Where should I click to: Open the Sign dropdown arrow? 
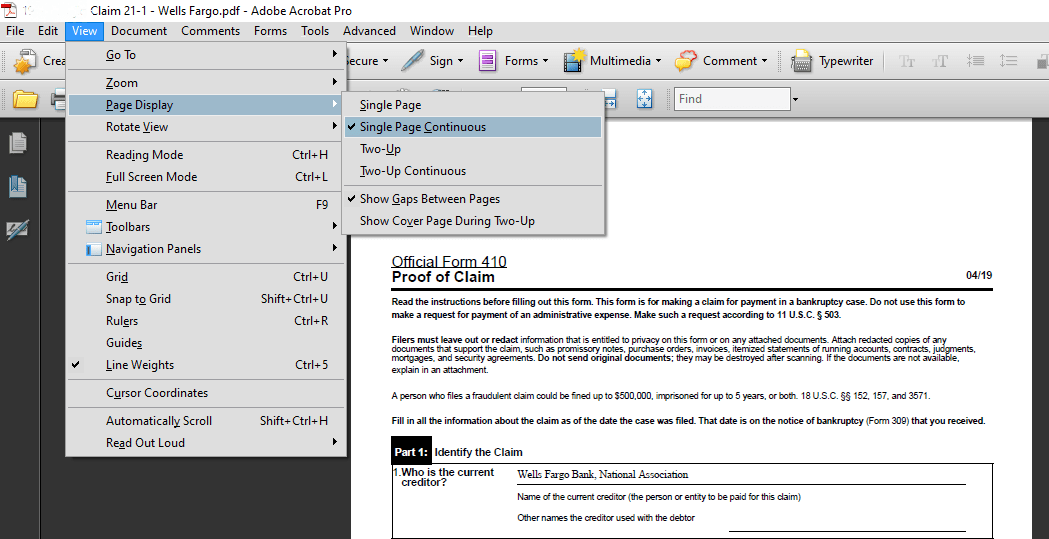tap(460, 61)
